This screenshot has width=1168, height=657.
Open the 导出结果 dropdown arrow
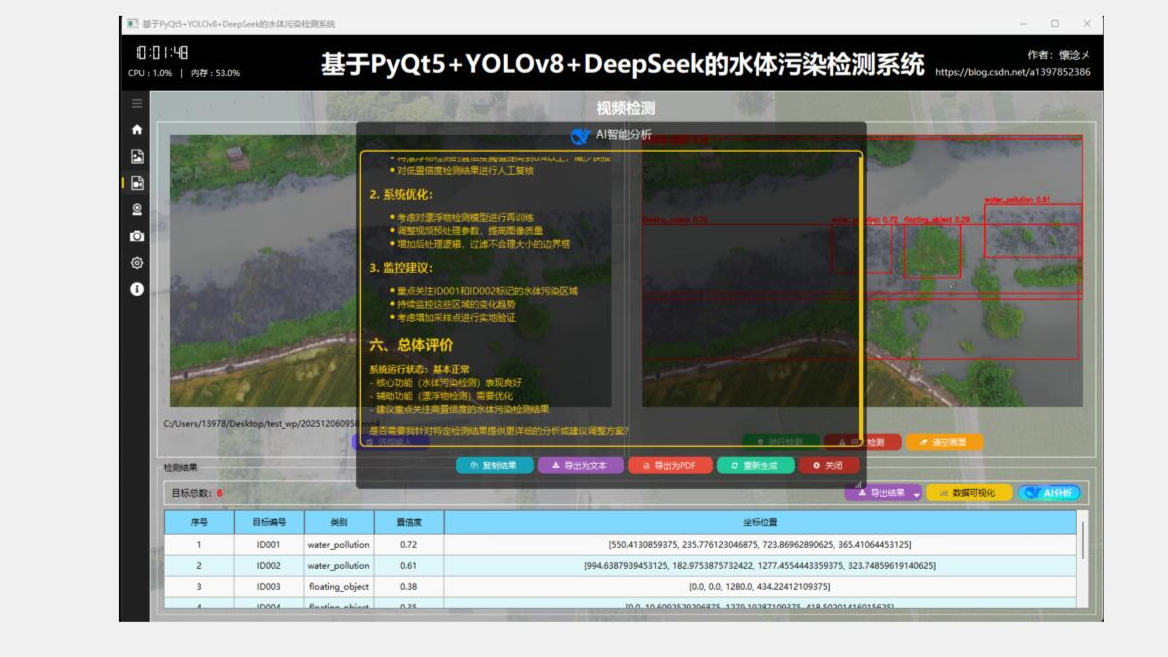916,494
